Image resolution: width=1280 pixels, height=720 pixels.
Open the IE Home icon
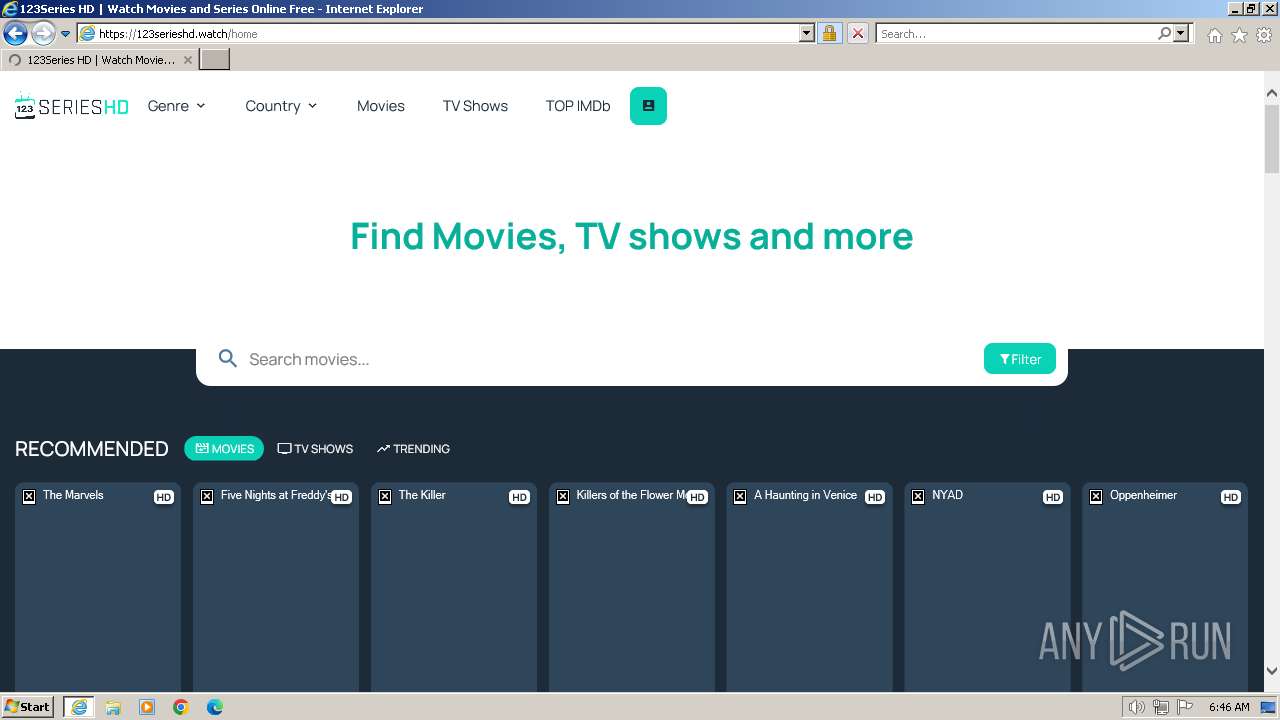pos(1214,35)
